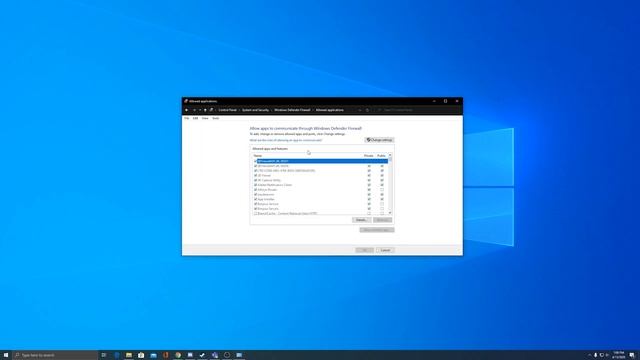The width and height of the screenshot is (640, 360).
Task: Open the address bar history dropdown
Action: [360, 110]
